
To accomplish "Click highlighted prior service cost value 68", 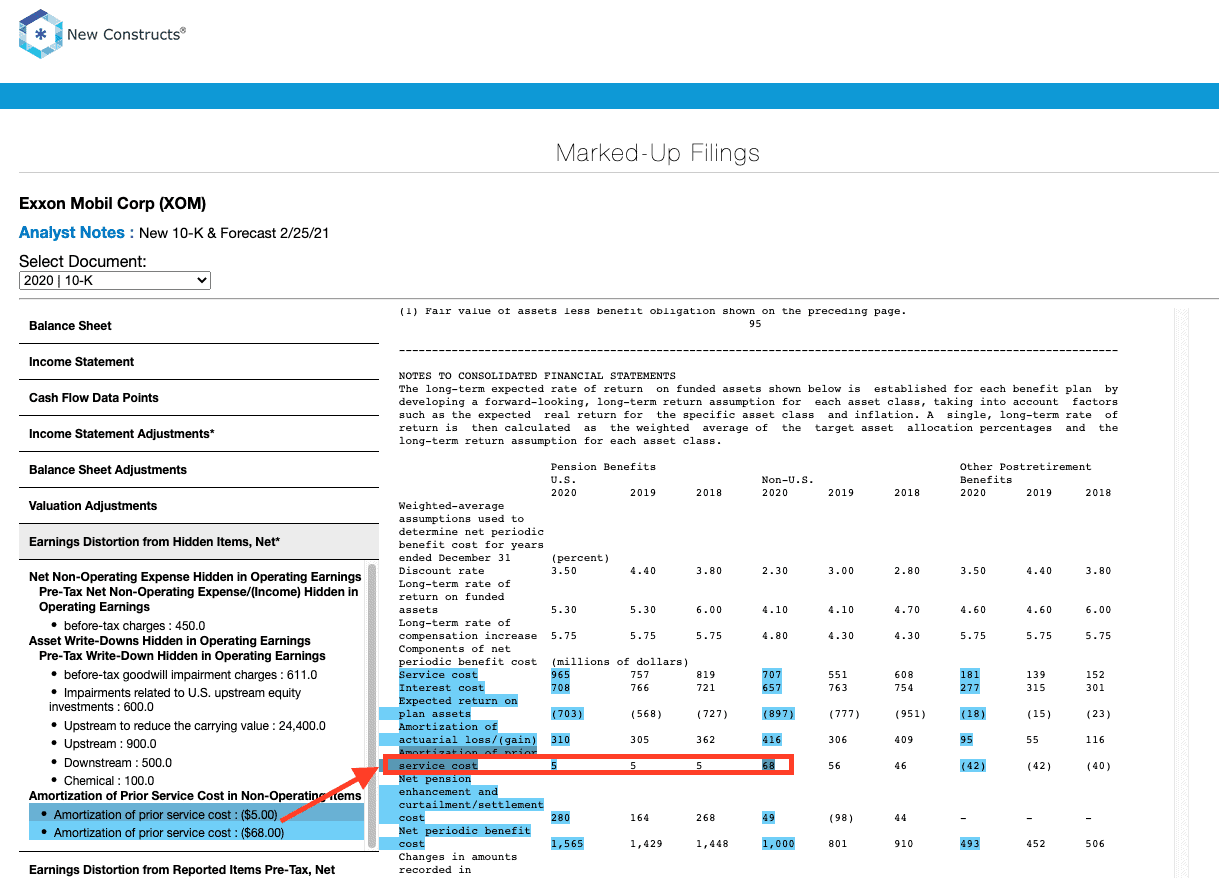I will coord(768,766).
